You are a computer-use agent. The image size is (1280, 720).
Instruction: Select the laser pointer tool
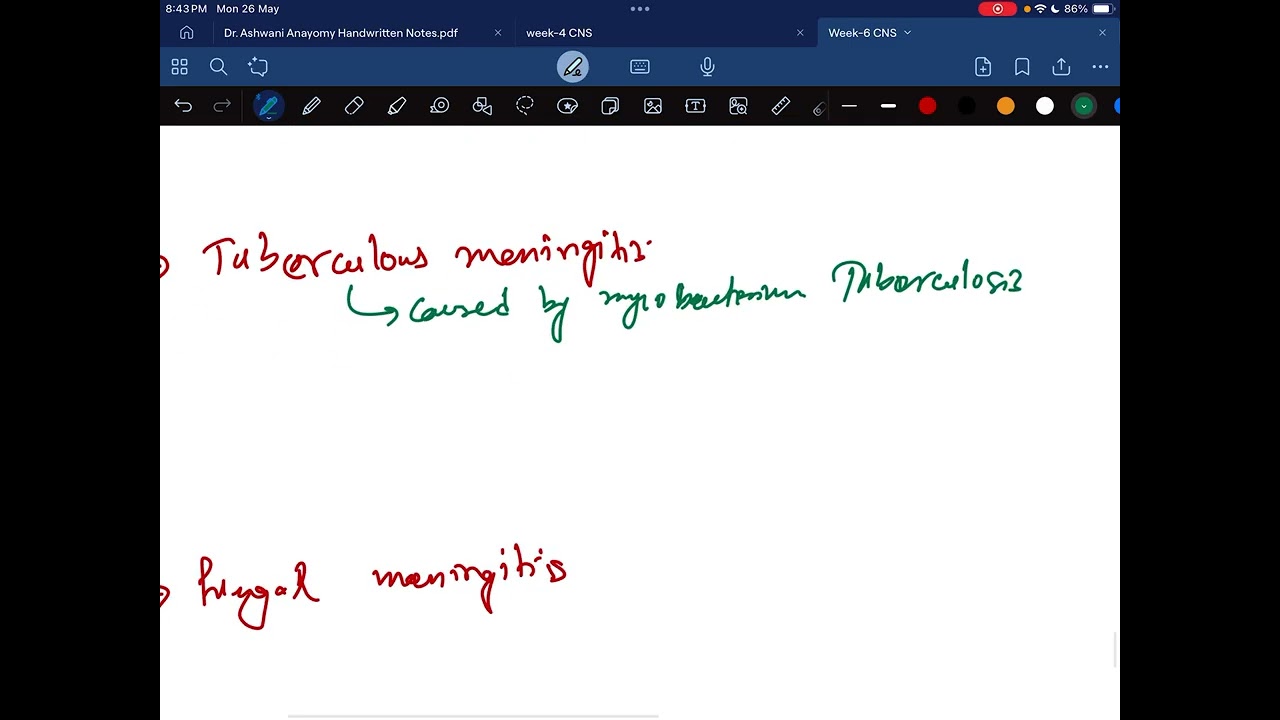point(819,107)
